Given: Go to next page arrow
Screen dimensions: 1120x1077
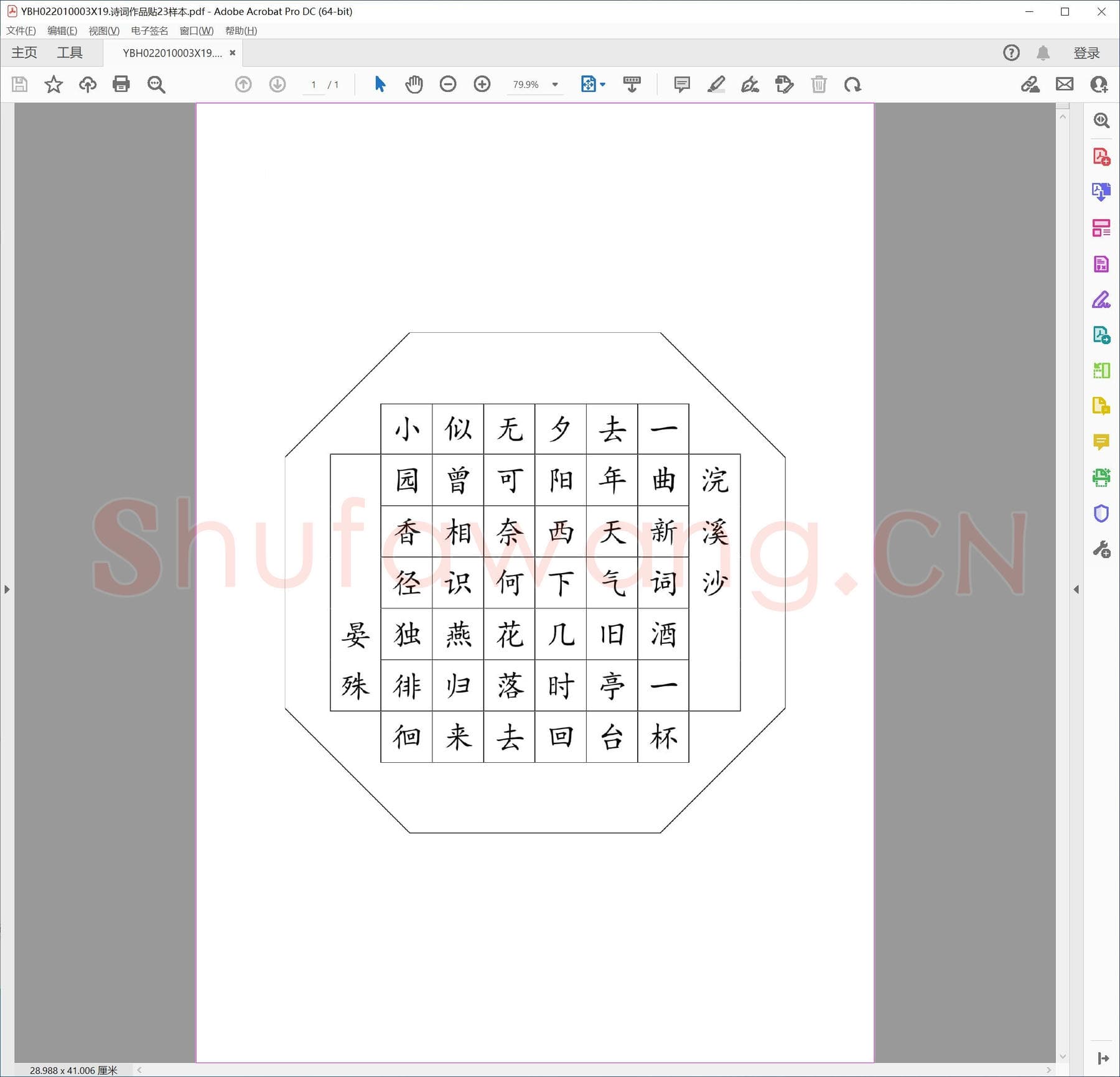Looking at the screenshot, I should click(278, 84).
